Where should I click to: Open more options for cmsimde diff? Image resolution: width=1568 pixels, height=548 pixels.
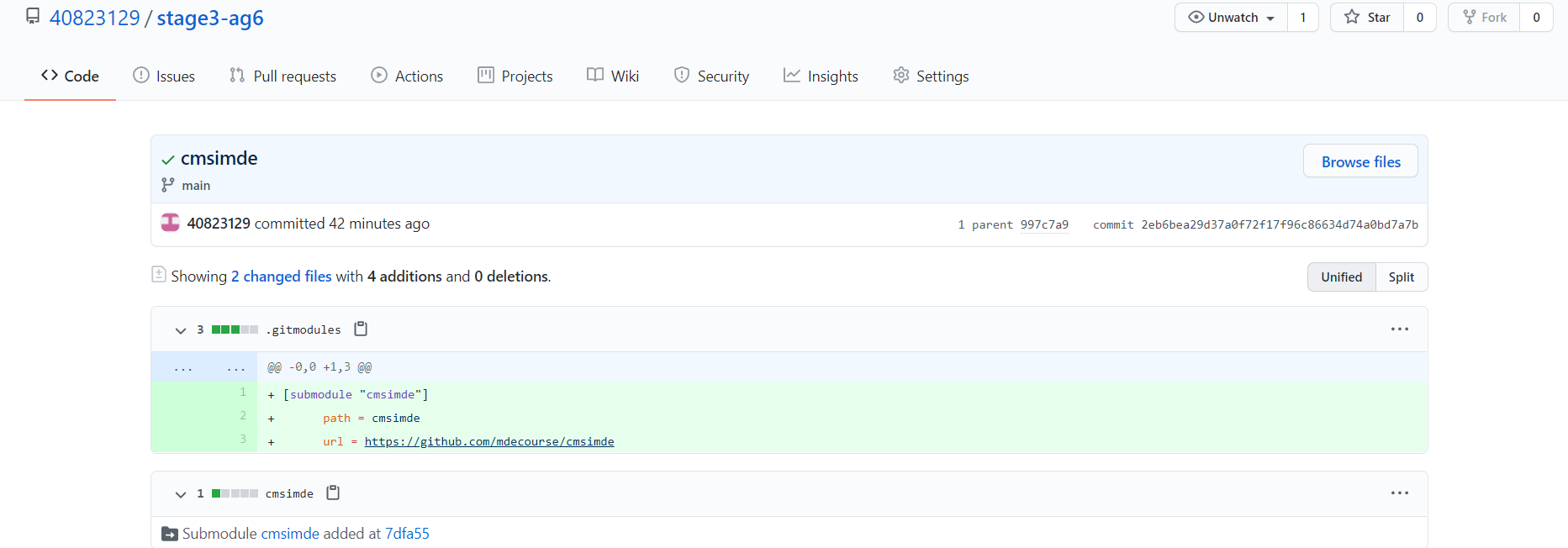[1399, 493]
